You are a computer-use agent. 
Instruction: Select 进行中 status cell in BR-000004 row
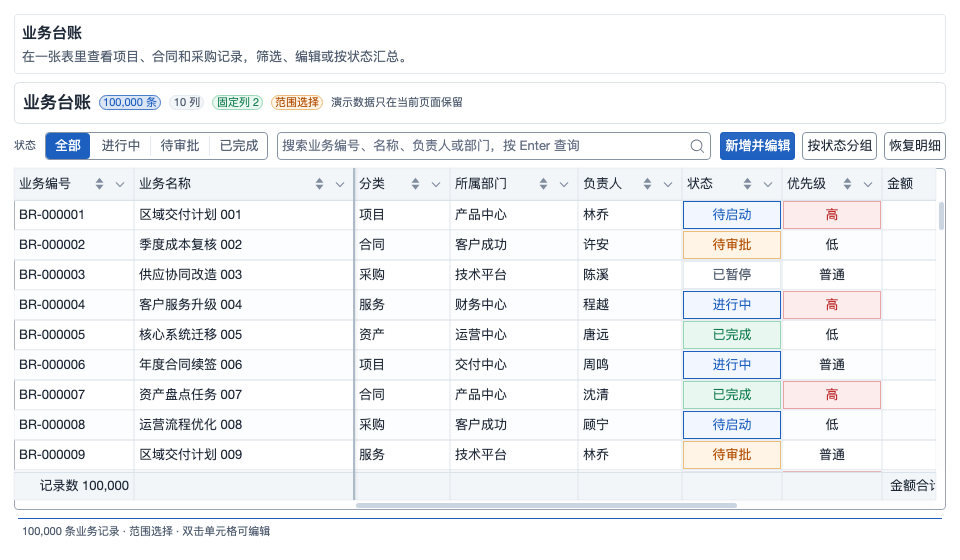coord(732,305)
